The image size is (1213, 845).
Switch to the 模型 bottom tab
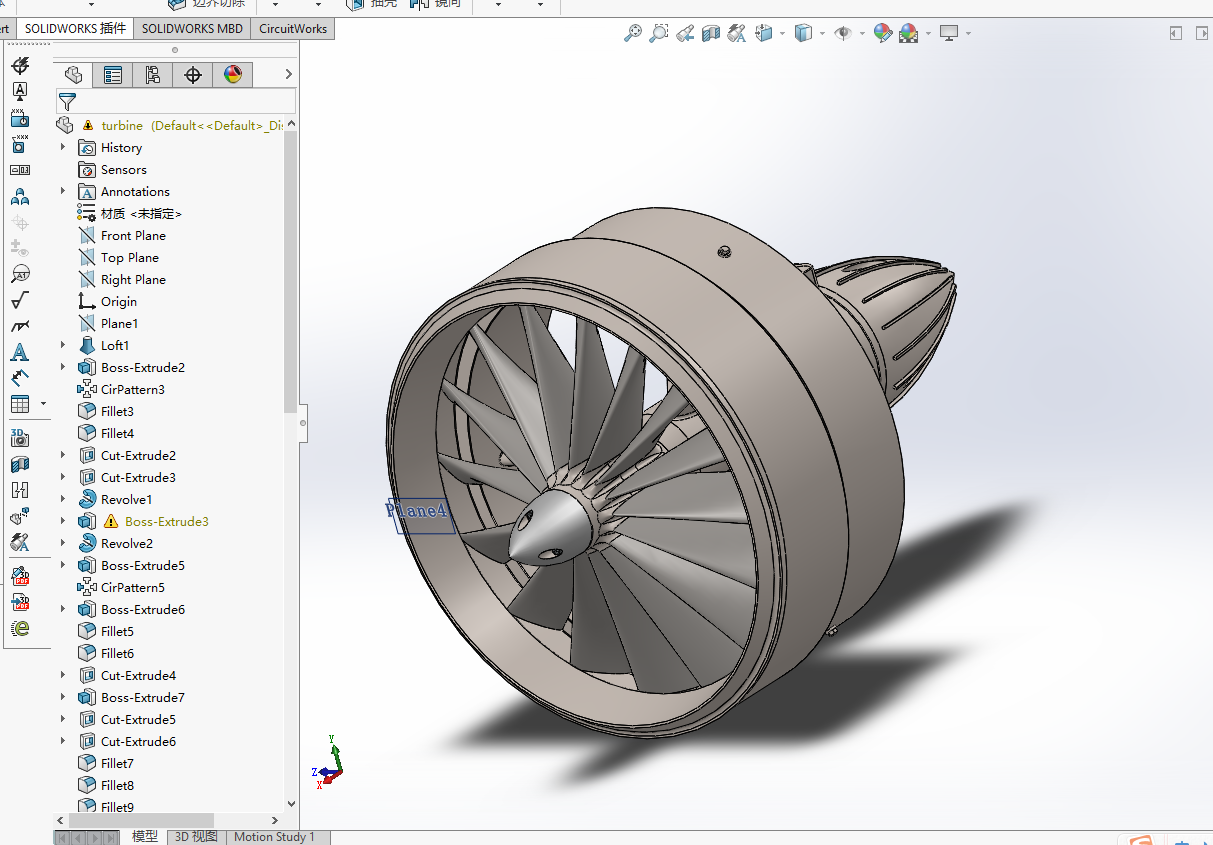click(x=145, y=837)
